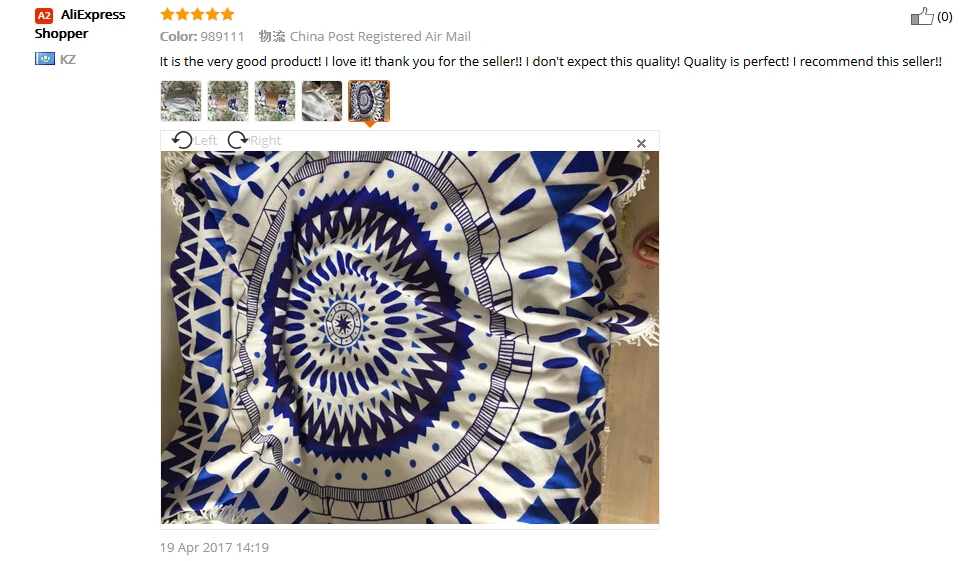Select the fifth star in the rating
Viewport: 962px width, 561px height.
point(227,14)
